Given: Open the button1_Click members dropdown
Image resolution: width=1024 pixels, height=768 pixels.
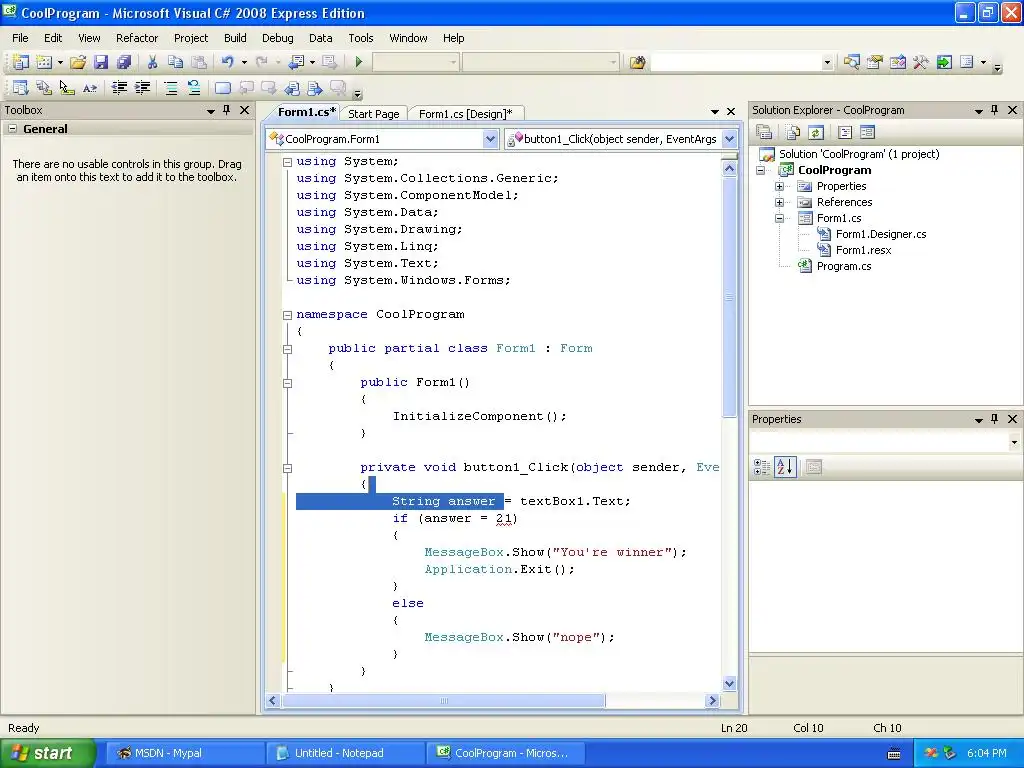Looking at the screenshot, I should click(x=730, y=138).
